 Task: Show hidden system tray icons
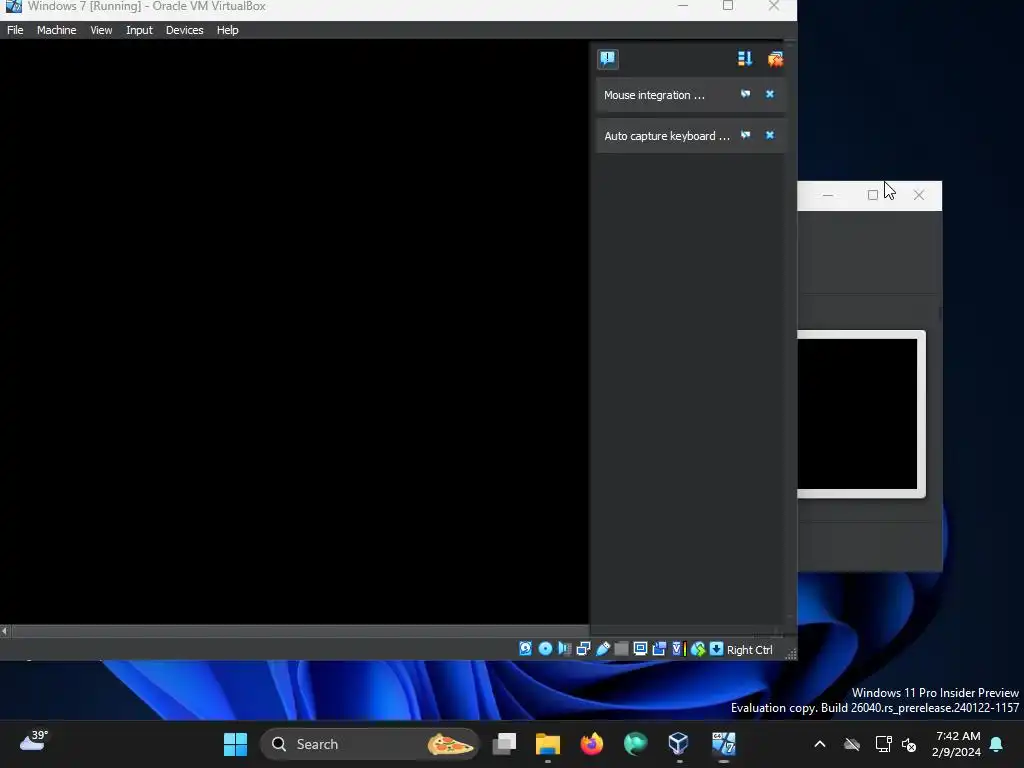point(820,744)
